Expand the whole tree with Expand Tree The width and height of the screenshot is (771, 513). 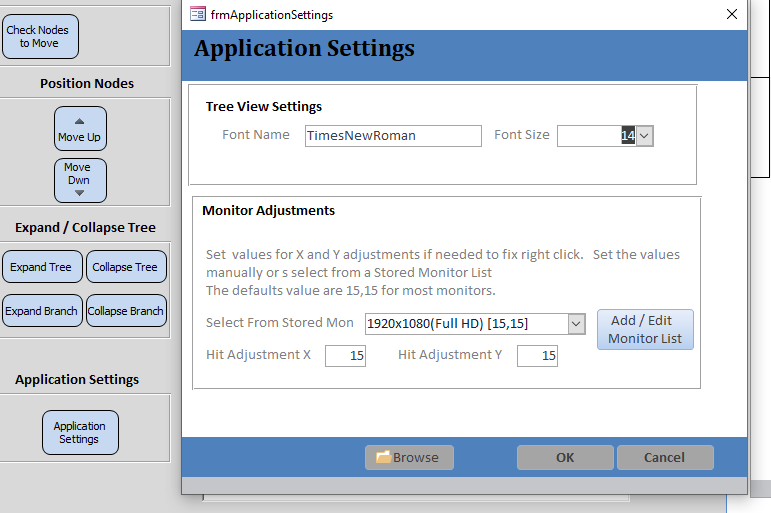pyautogui.click(x=42, y=267)
